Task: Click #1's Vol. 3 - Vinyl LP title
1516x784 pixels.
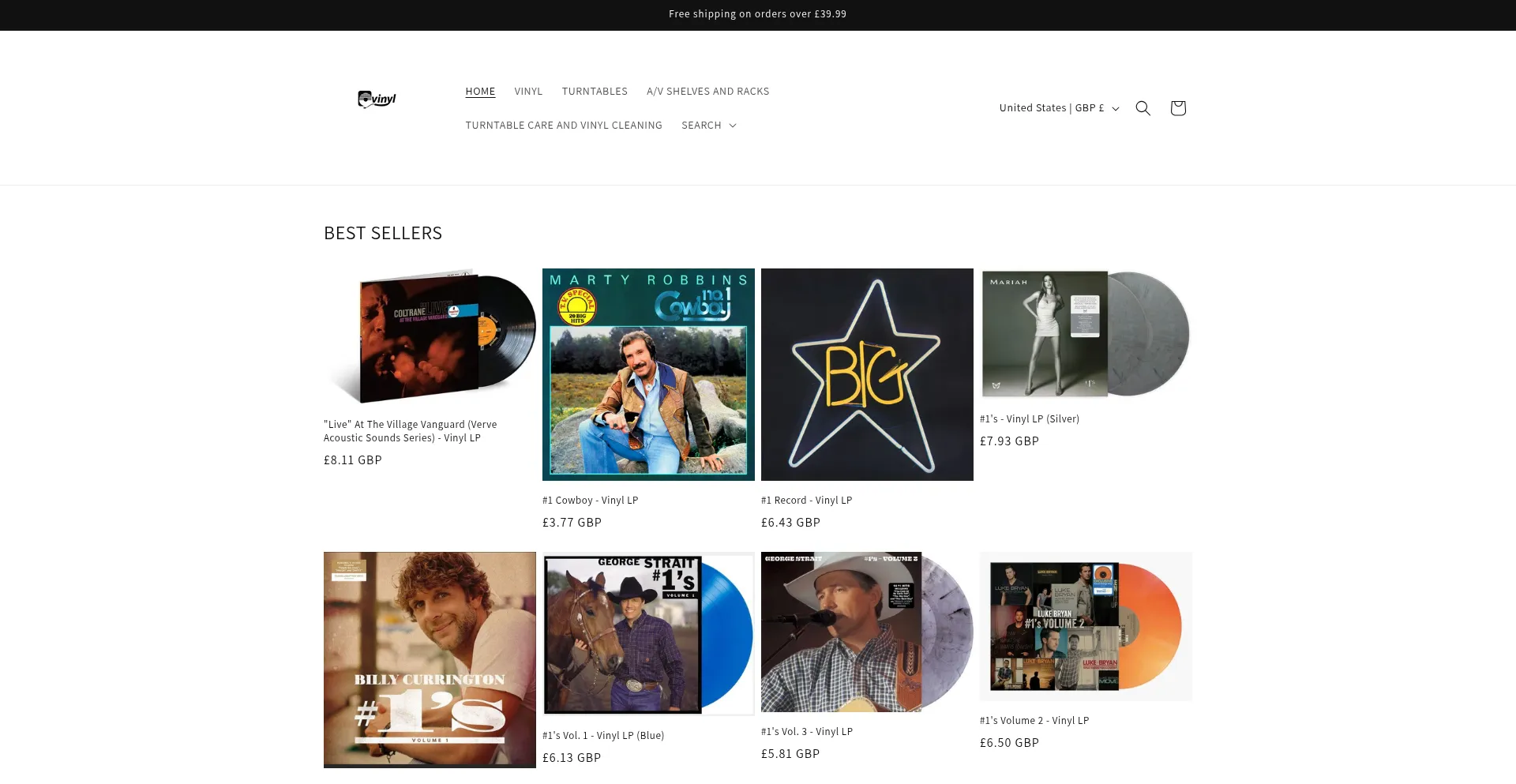Action: point(806,732)
